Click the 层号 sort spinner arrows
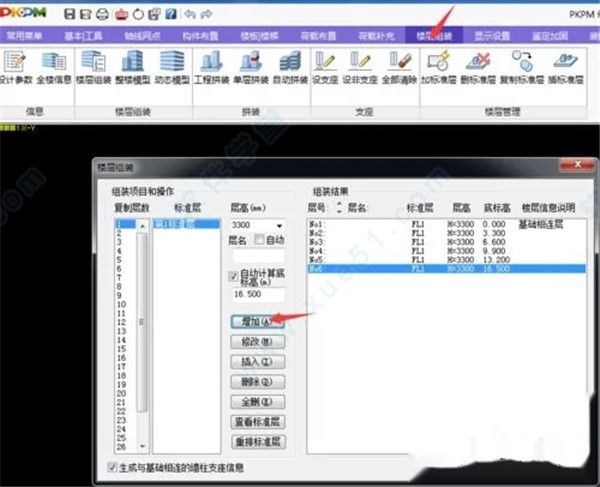This screenshot has height=487, width=600. [339, 207]
